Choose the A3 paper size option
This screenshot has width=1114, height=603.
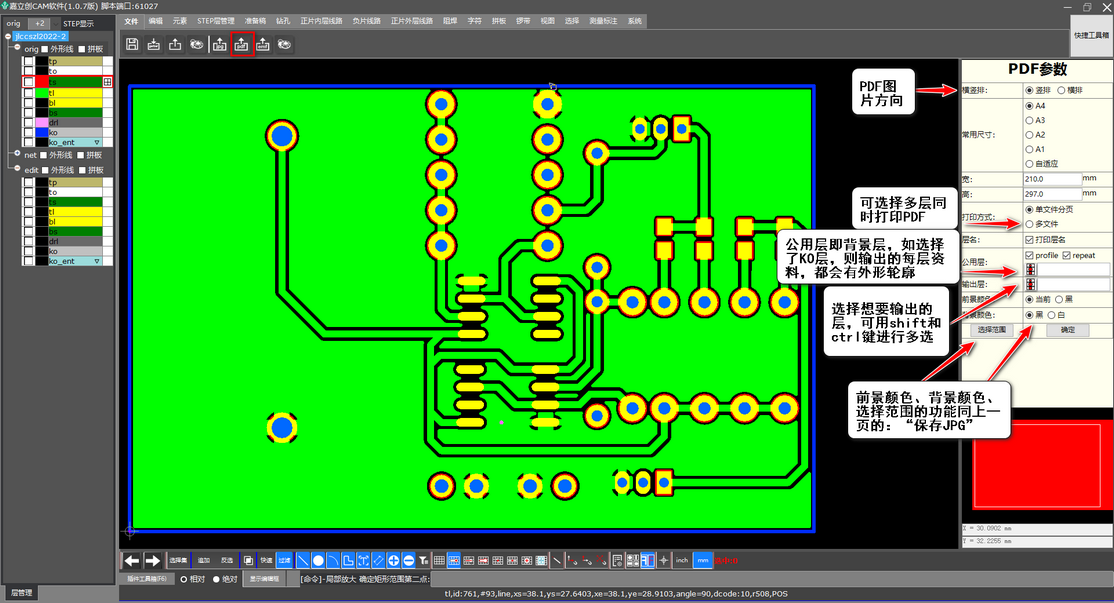pos(1029,120)
